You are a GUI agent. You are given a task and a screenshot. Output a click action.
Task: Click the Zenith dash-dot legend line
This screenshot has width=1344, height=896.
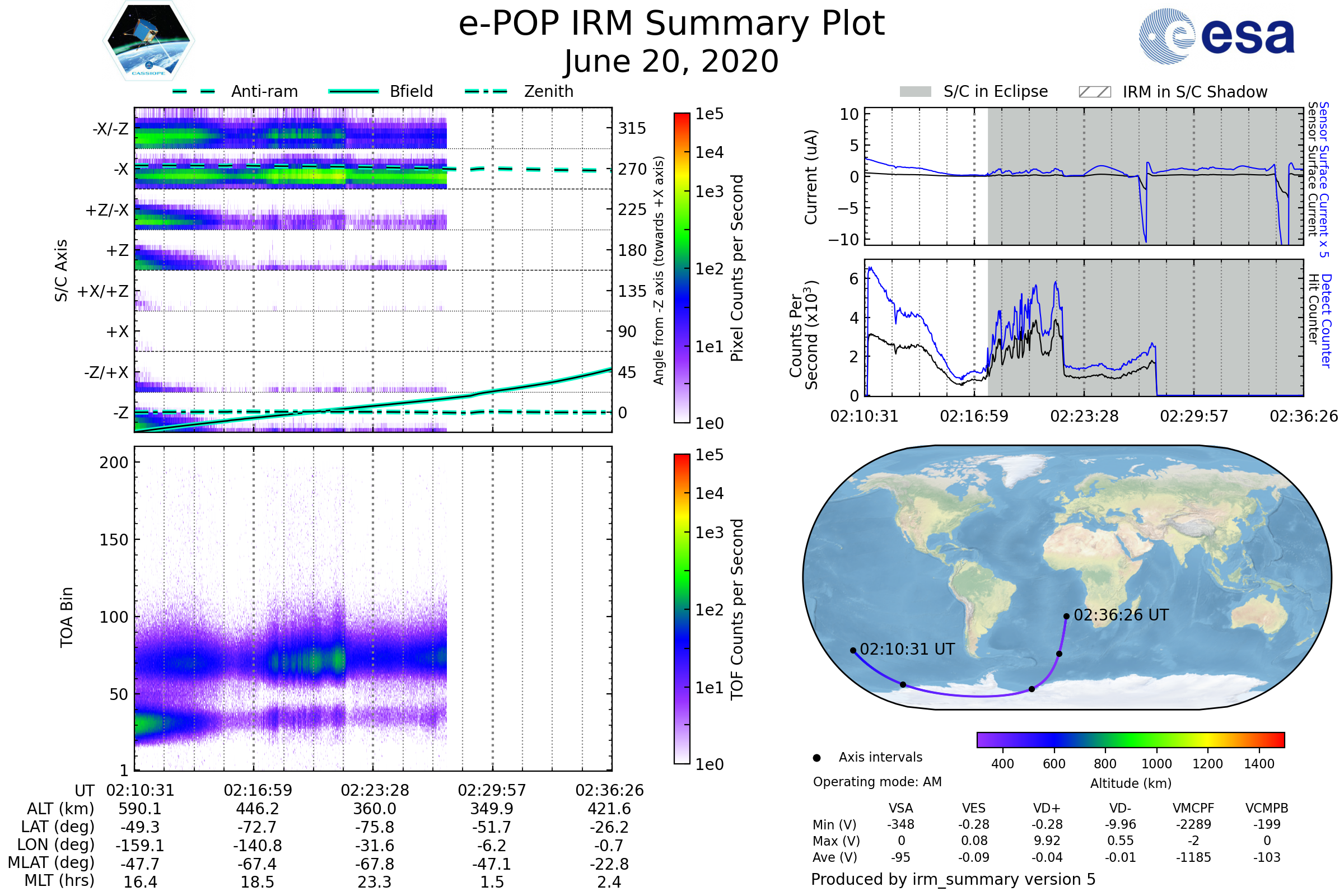[486, 91]
